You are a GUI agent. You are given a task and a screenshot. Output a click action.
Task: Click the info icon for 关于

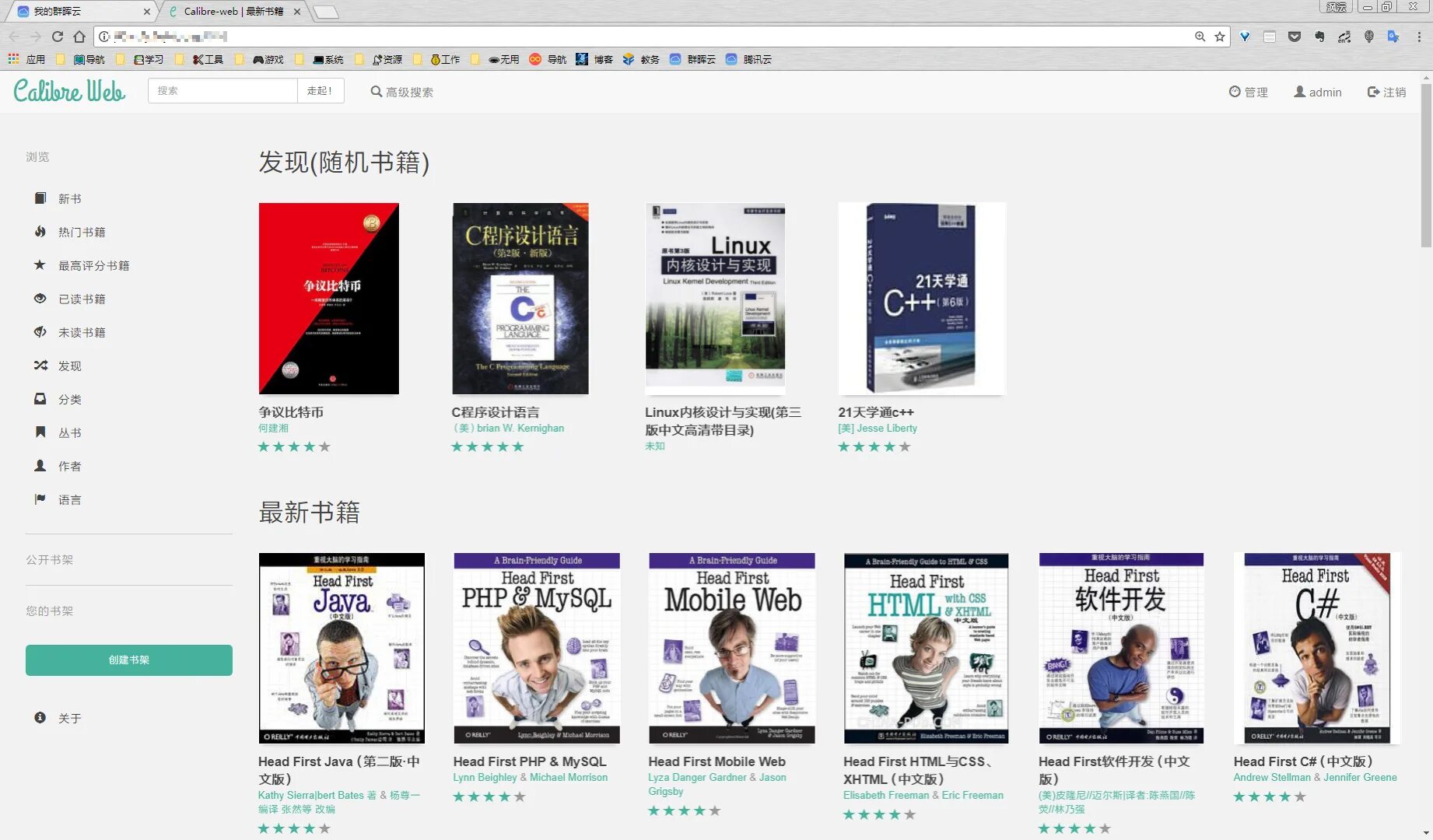coord(40,718)
